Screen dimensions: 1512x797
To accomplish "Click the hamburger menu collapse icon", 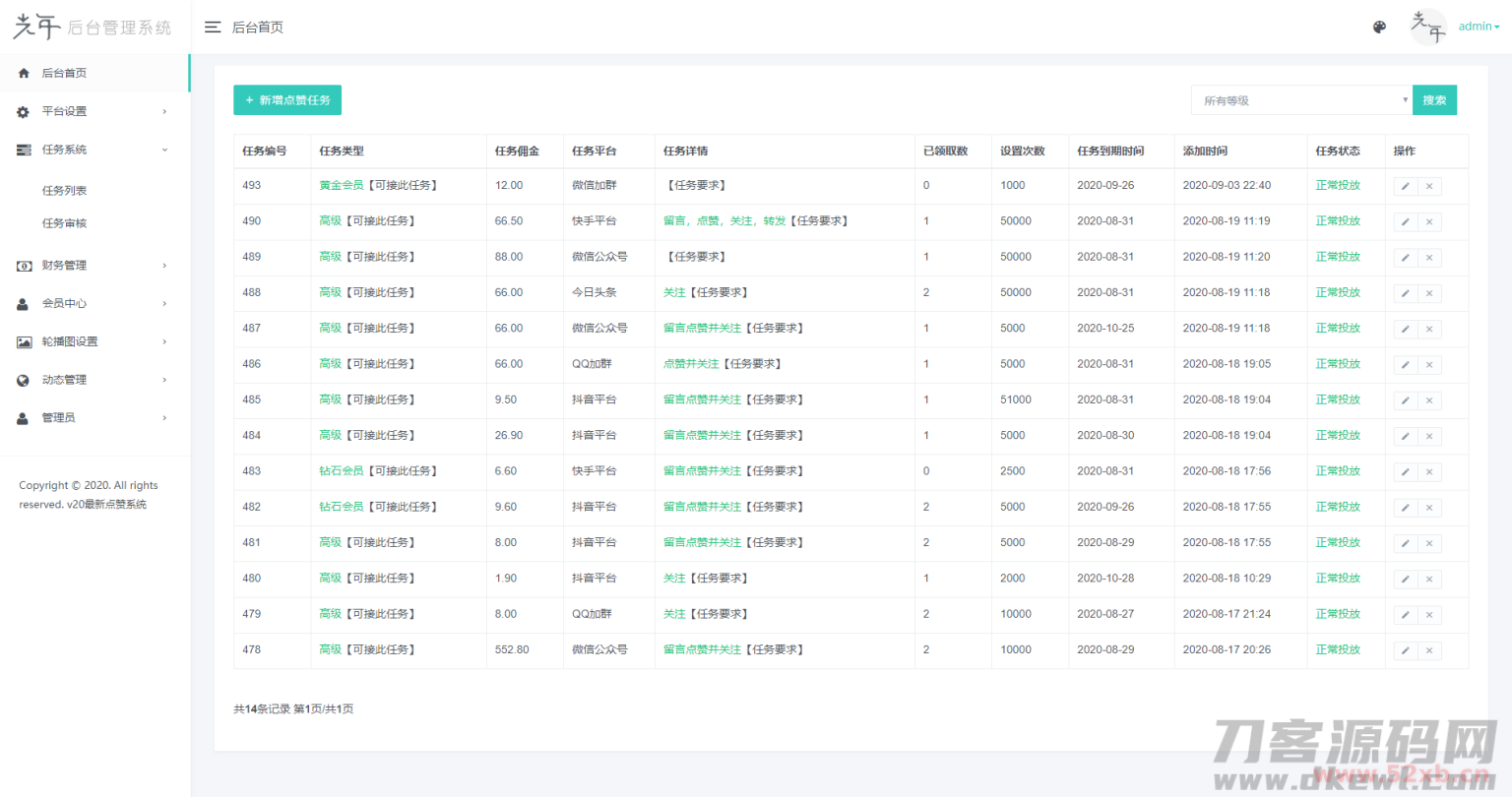I will coord(212,28).
